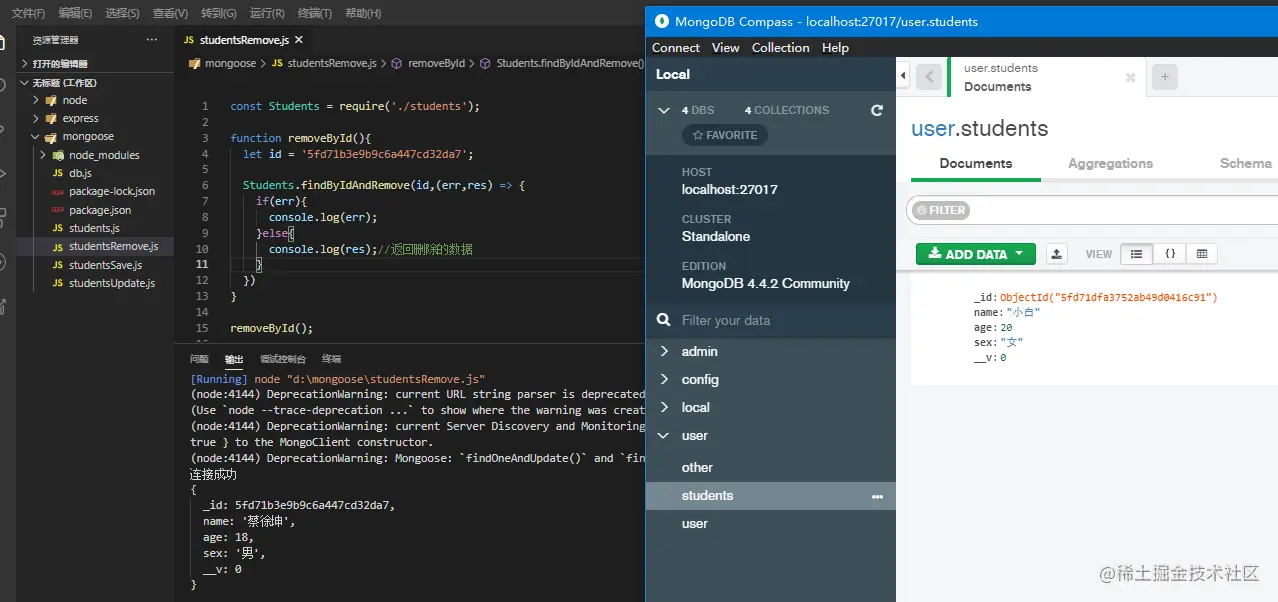
Task: Expand the config database
Action: pos(664,379)
